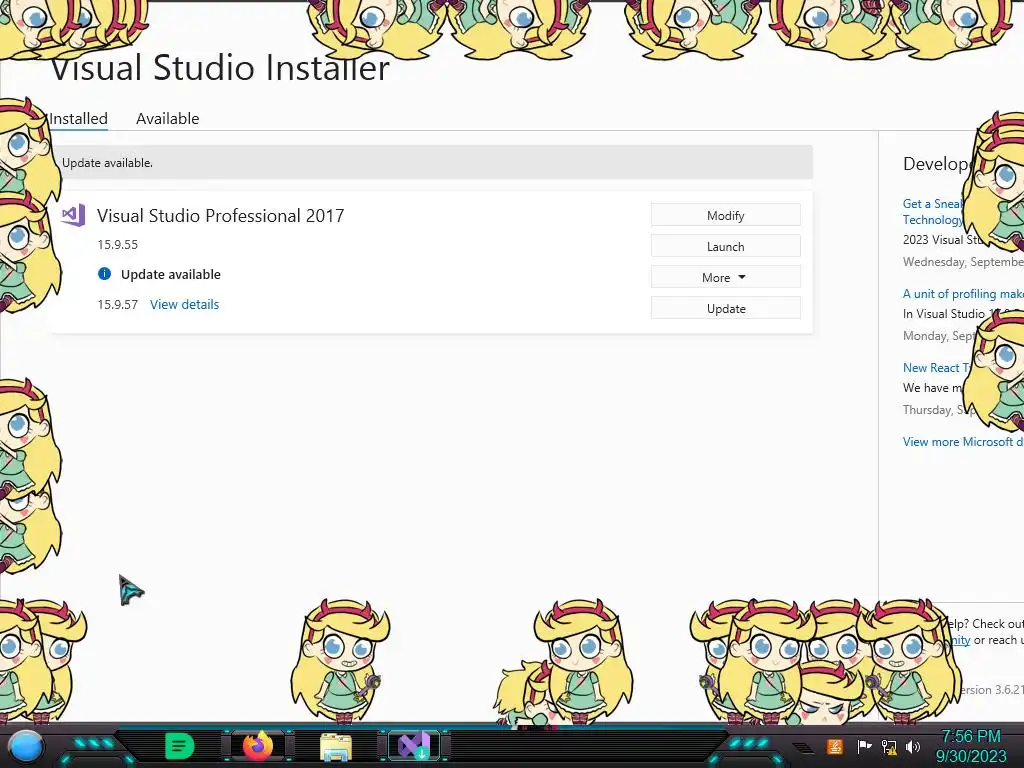Screen dimensions: 1024x768
Task: Click the Update available status text
Action: pos(170,274)
